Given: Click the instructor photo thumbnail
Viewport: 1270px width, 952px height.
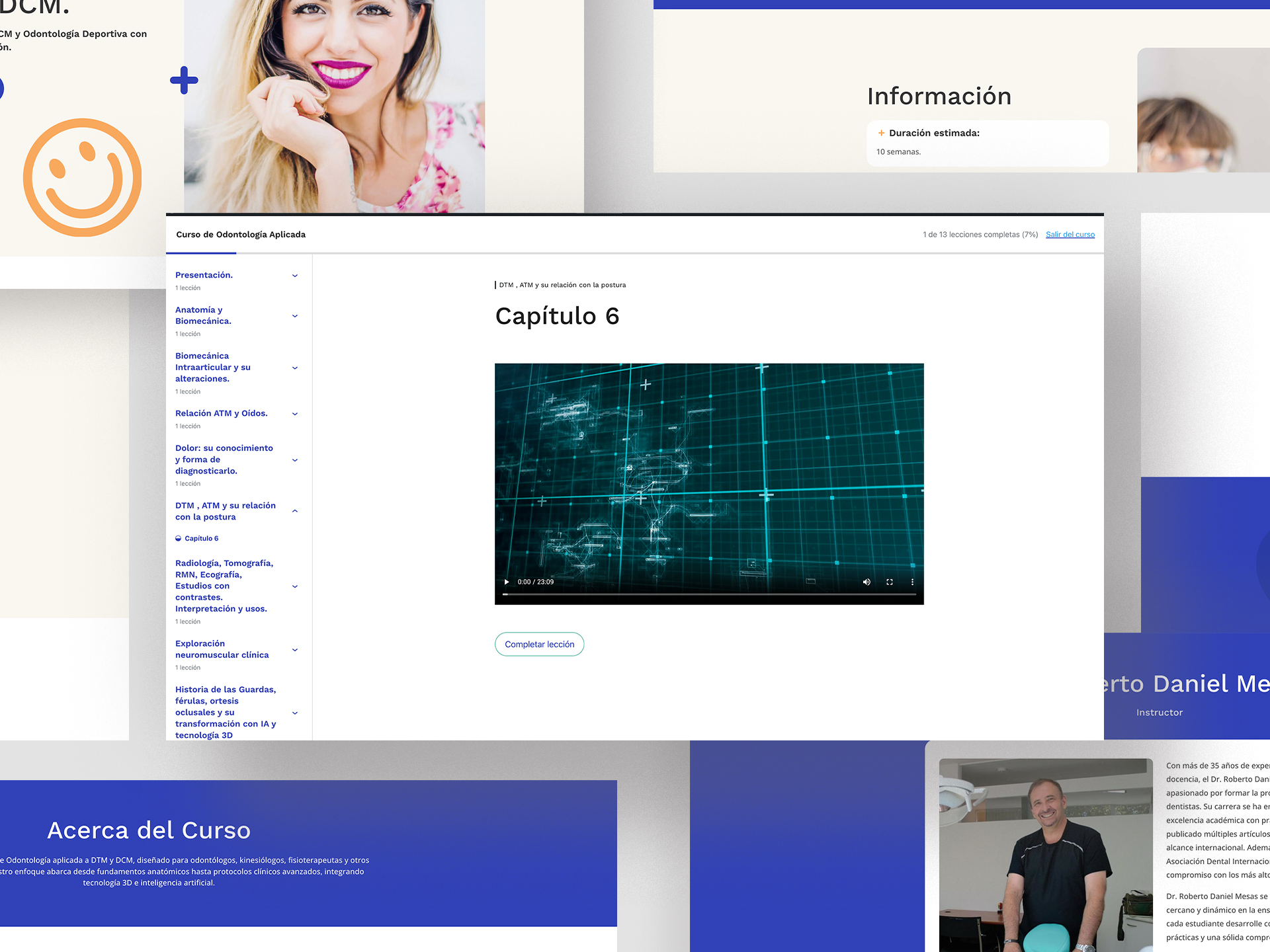Looking at the screenshot, I should [1045, 856].
